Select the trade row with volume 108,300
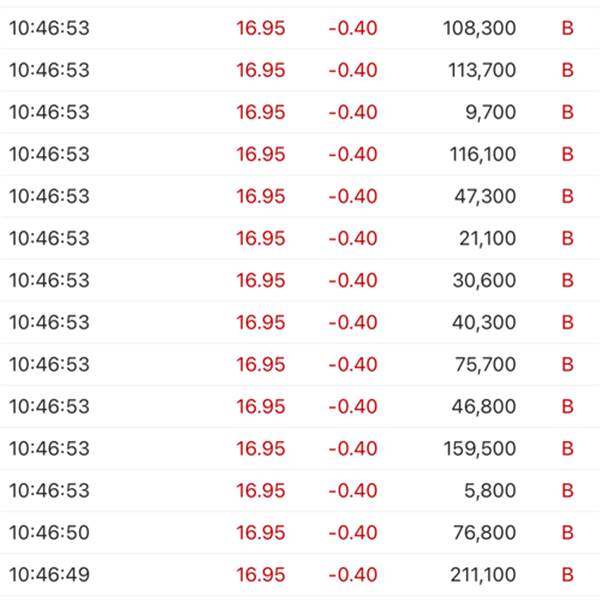This screenshot has width=600, height=600. pos(300,28)
